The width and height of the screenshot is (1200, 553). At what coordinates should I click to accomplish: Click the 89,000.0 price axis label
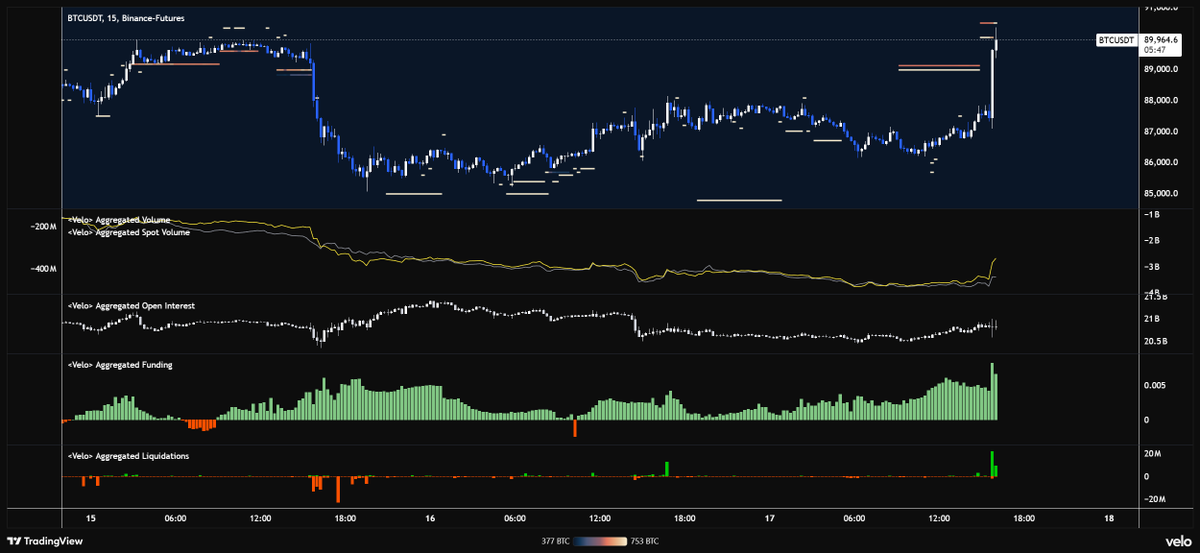tap(1163, 69)
